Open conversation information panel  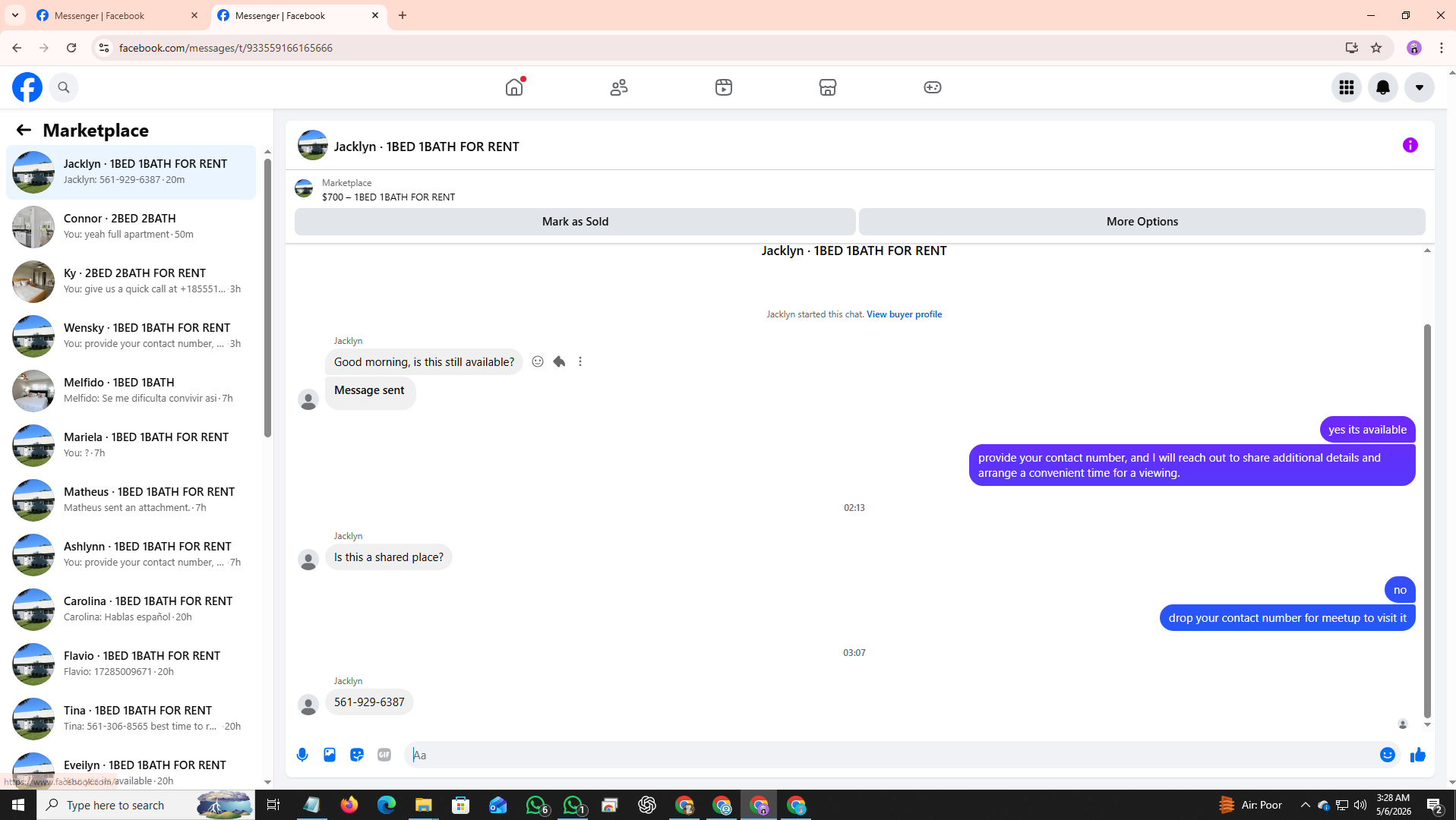tap(1410, 145)
